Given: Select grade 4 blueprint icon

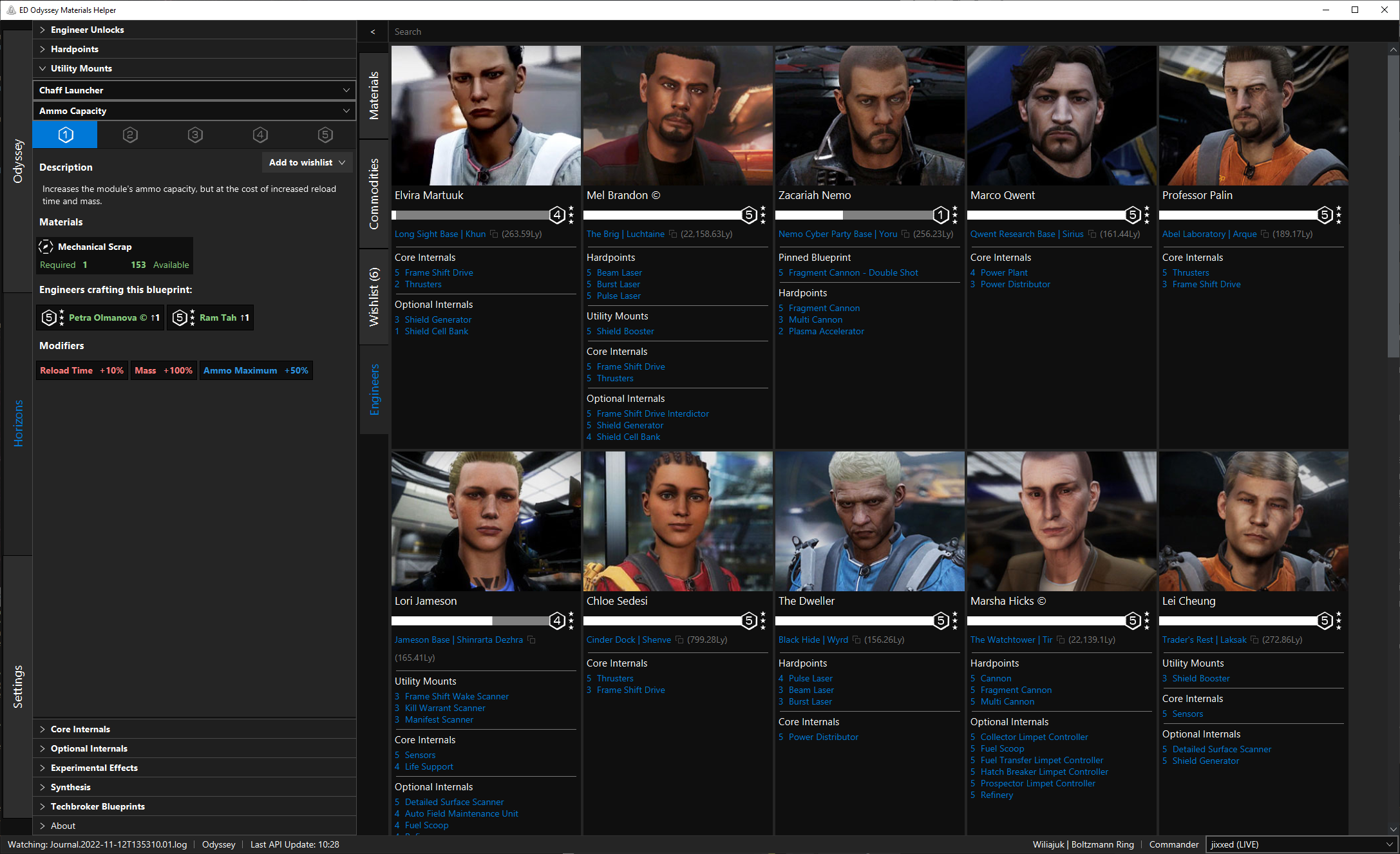Looking at the screenshot, I should click(260, 135).
